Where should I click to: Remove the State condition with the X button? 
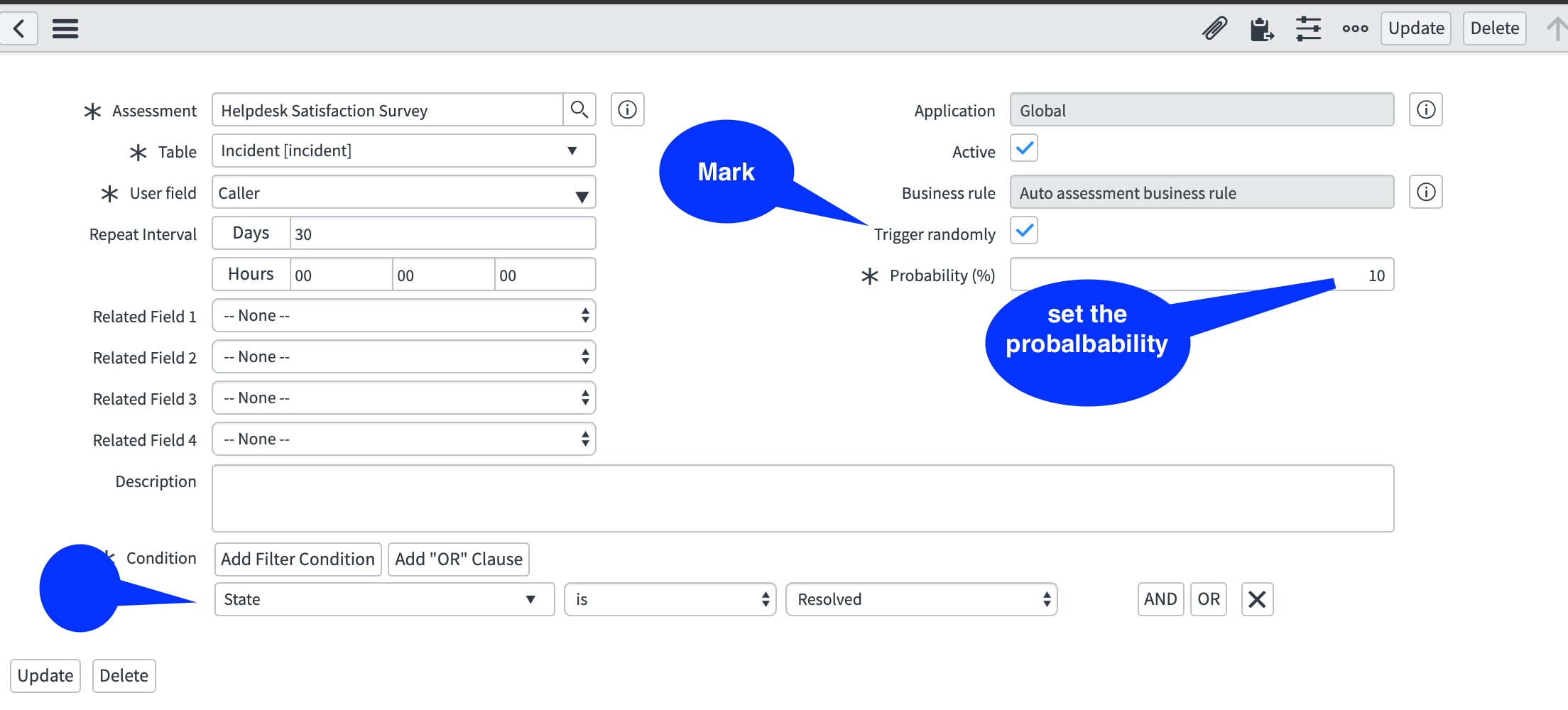(x=1257, y=599)
